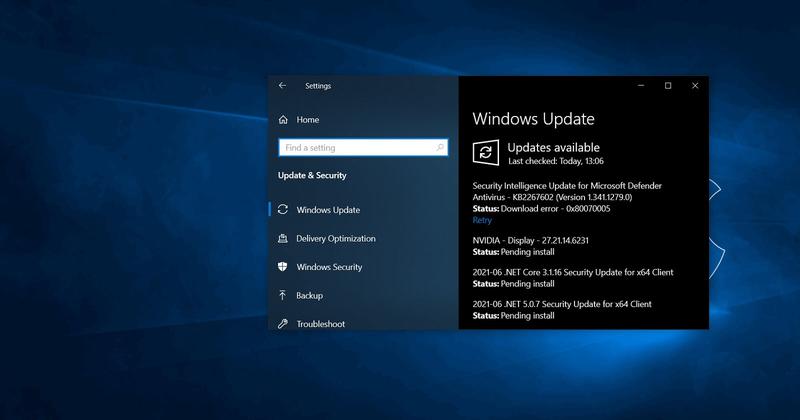
Task: Click the search magnifier icon
Action: coord(439,147)
